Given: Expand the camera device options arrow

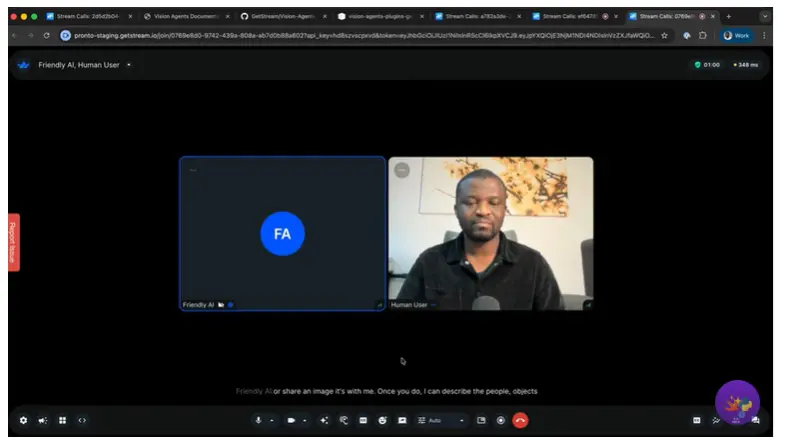Looking at the screenshot, I should tap(305, 420).
